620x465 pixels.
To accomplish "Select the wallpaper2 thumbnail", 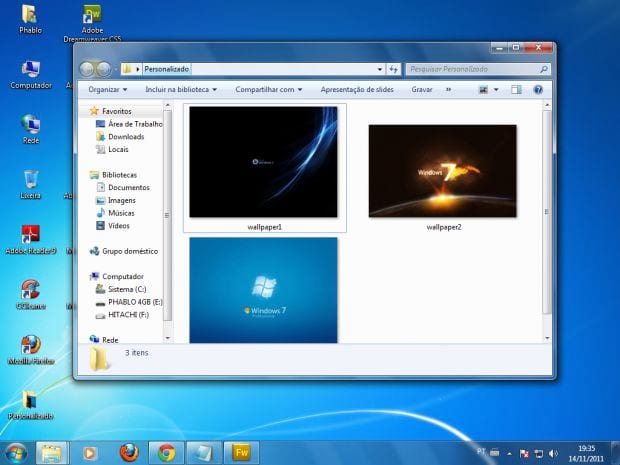I will (443, 171).
